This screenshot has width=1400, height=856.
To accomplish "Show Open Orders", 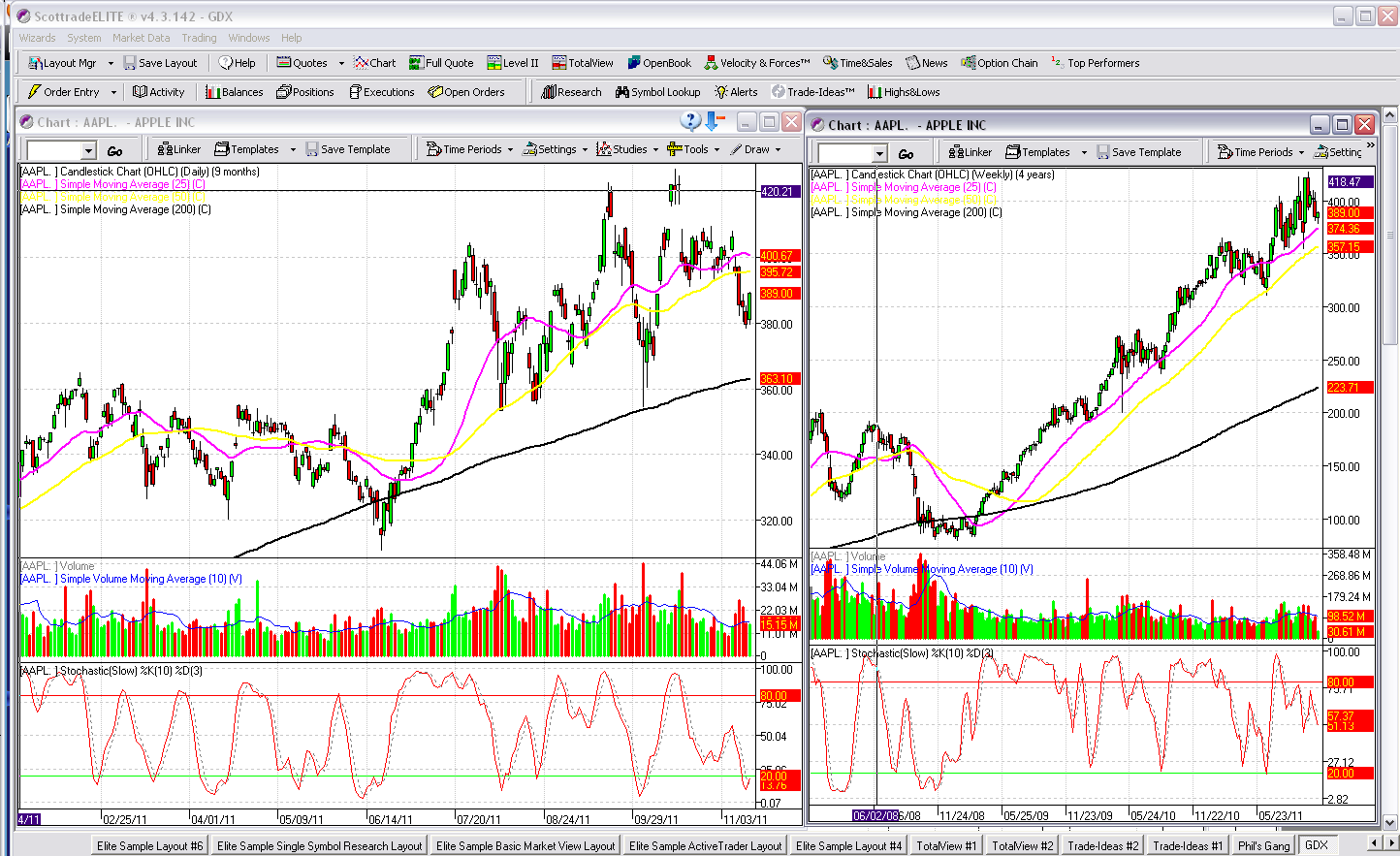I will point(466,92).
